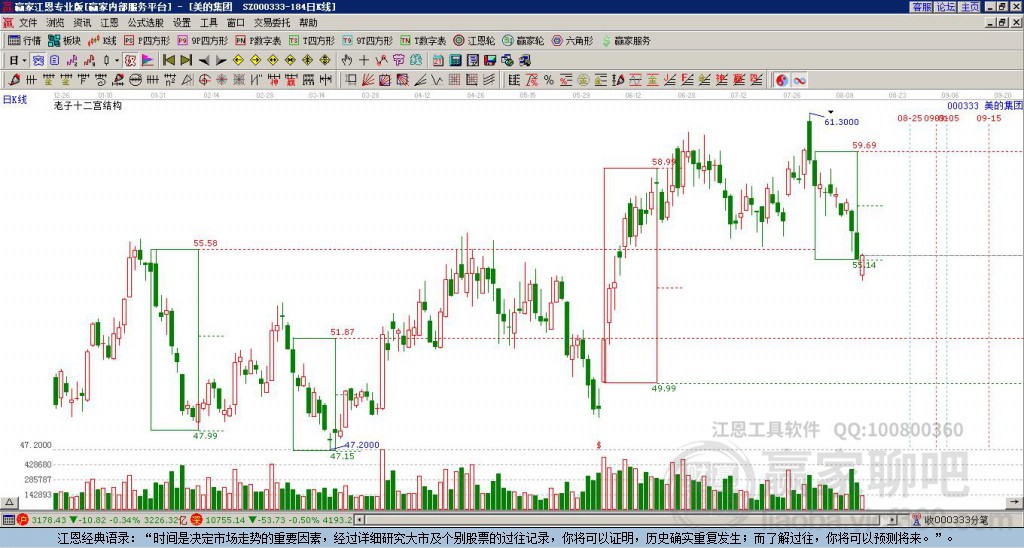Image resolution: width=1024 pixels, height=548 pixels.
Task: Open the P数字表 tool
Action: click(x=258, y=40)
